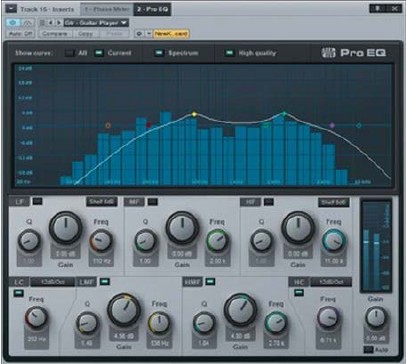Viewport: 406px width, 364px height.
Task: Click the output Gain knob
Action: 376,318
